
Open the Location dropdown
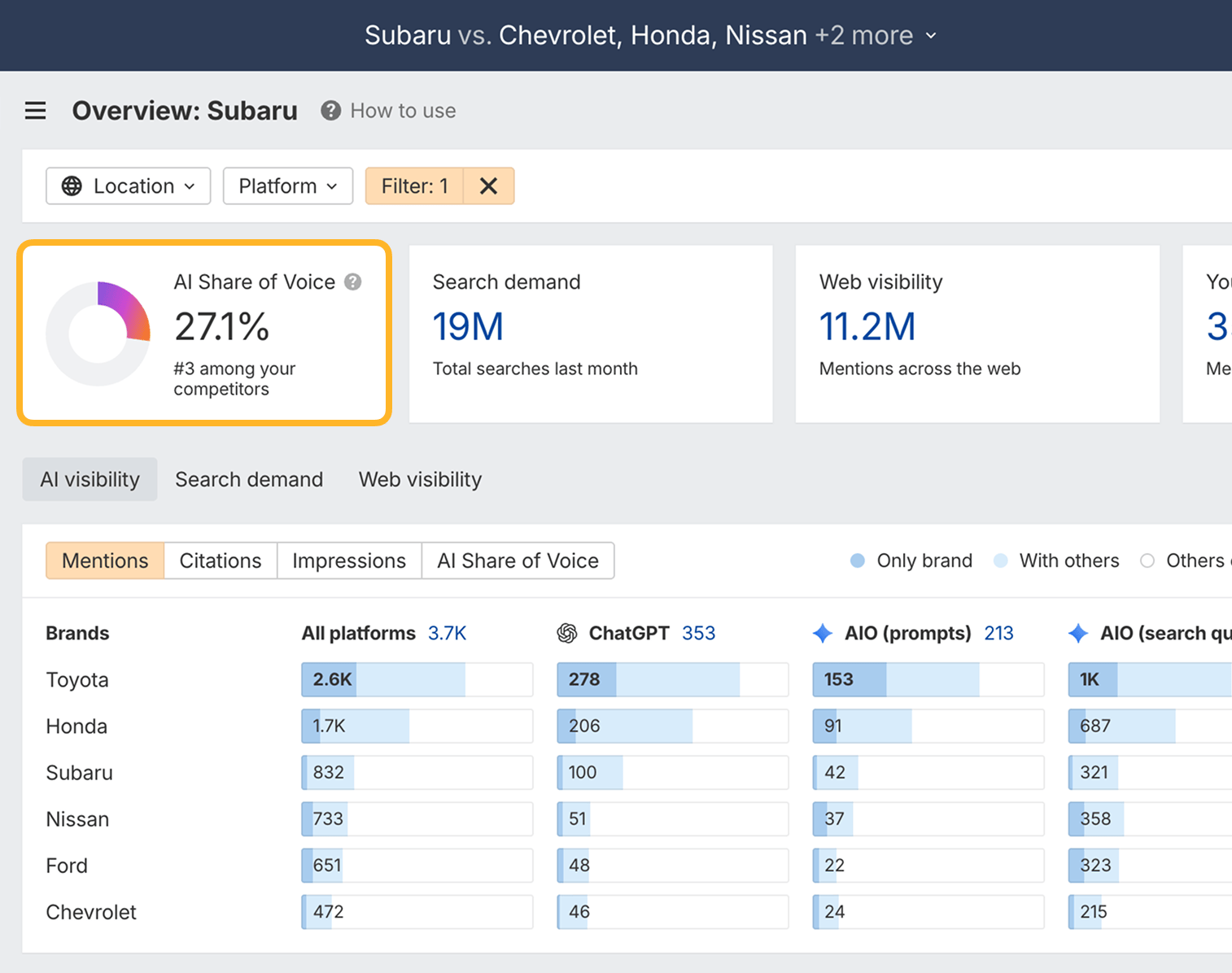[x=129, y=186]
